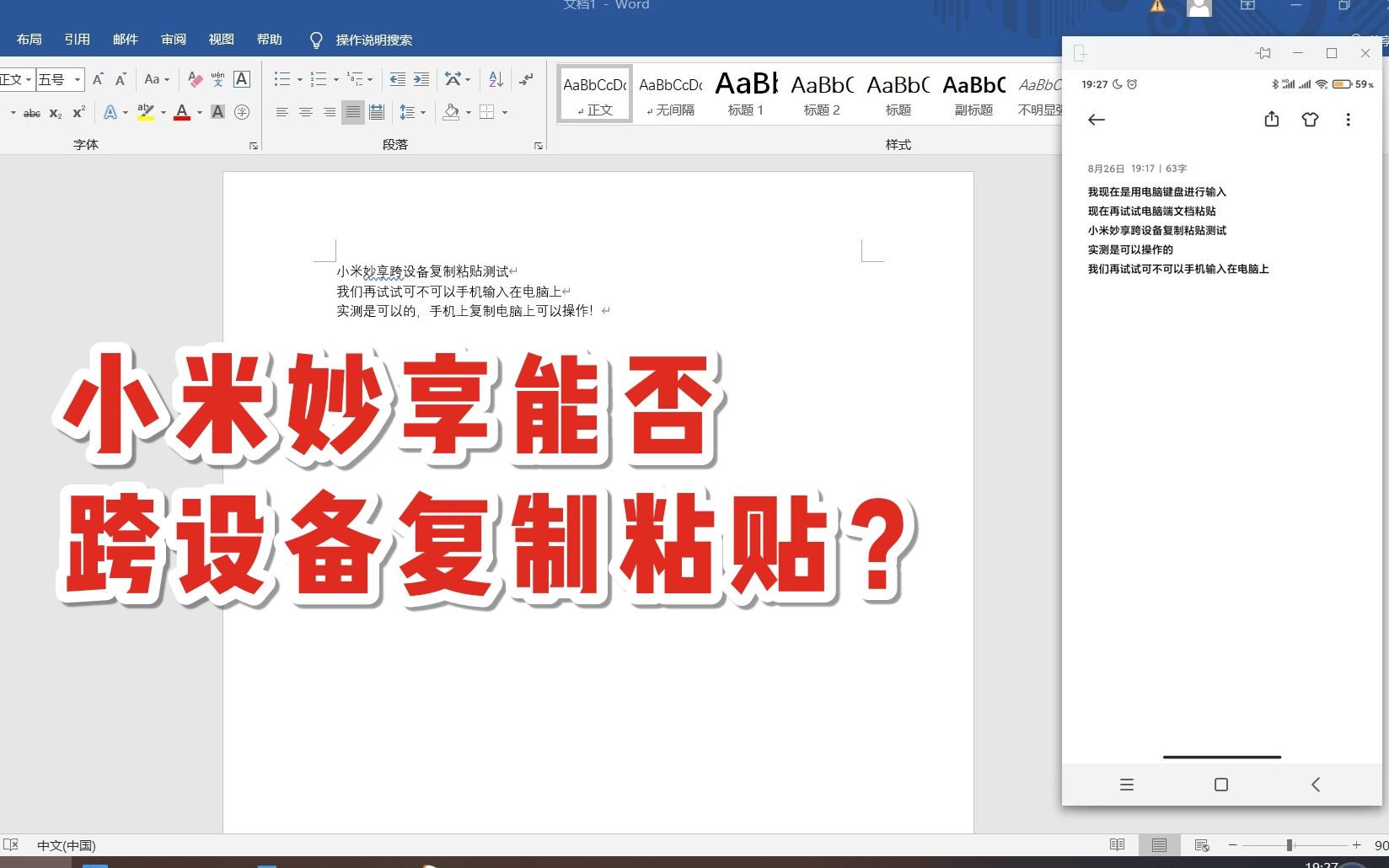
Task: Apply multilevel list formatting
Action: [x=355, y=79]
